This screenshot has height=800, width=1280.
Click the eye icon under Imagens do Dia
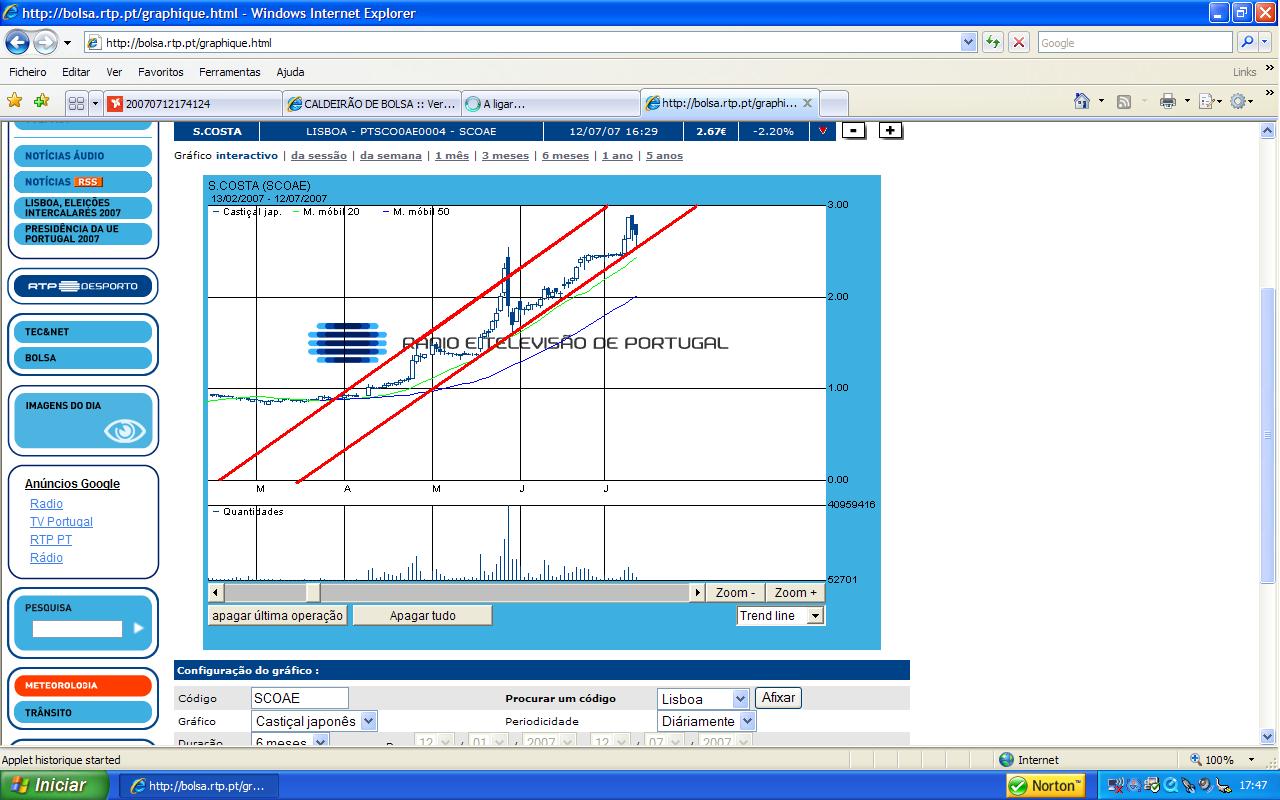(125, 432)
